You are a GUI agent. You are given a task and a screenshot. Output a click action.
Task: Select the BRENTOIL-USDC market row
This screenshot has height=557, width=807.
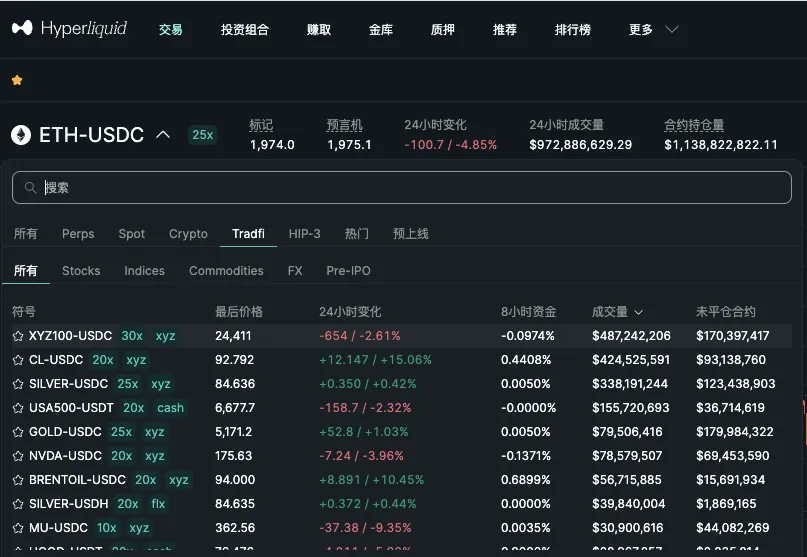pyautogui.click(x=402, y=480)
